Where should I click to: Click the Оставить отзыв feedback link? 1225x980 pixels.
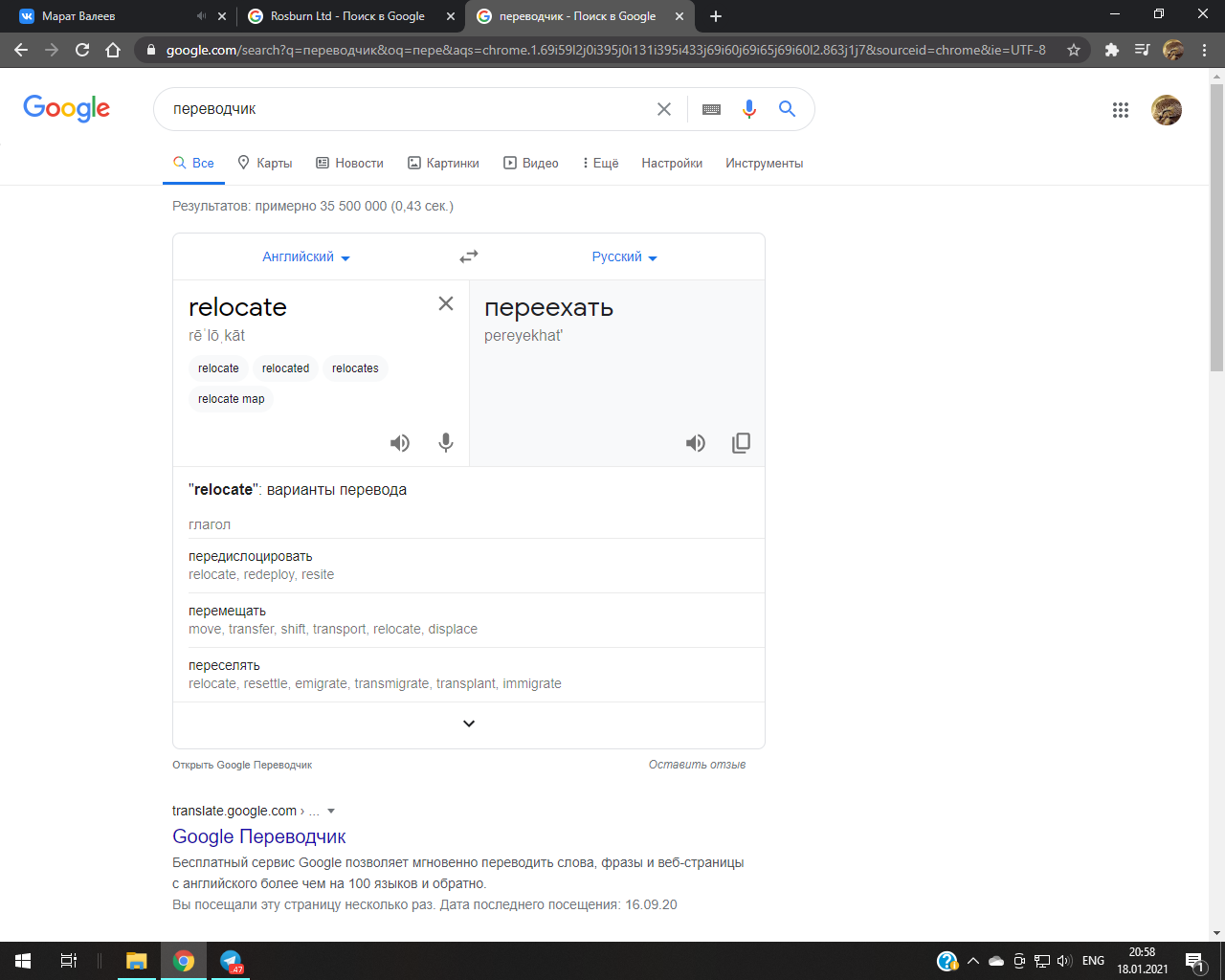[697, 765]
